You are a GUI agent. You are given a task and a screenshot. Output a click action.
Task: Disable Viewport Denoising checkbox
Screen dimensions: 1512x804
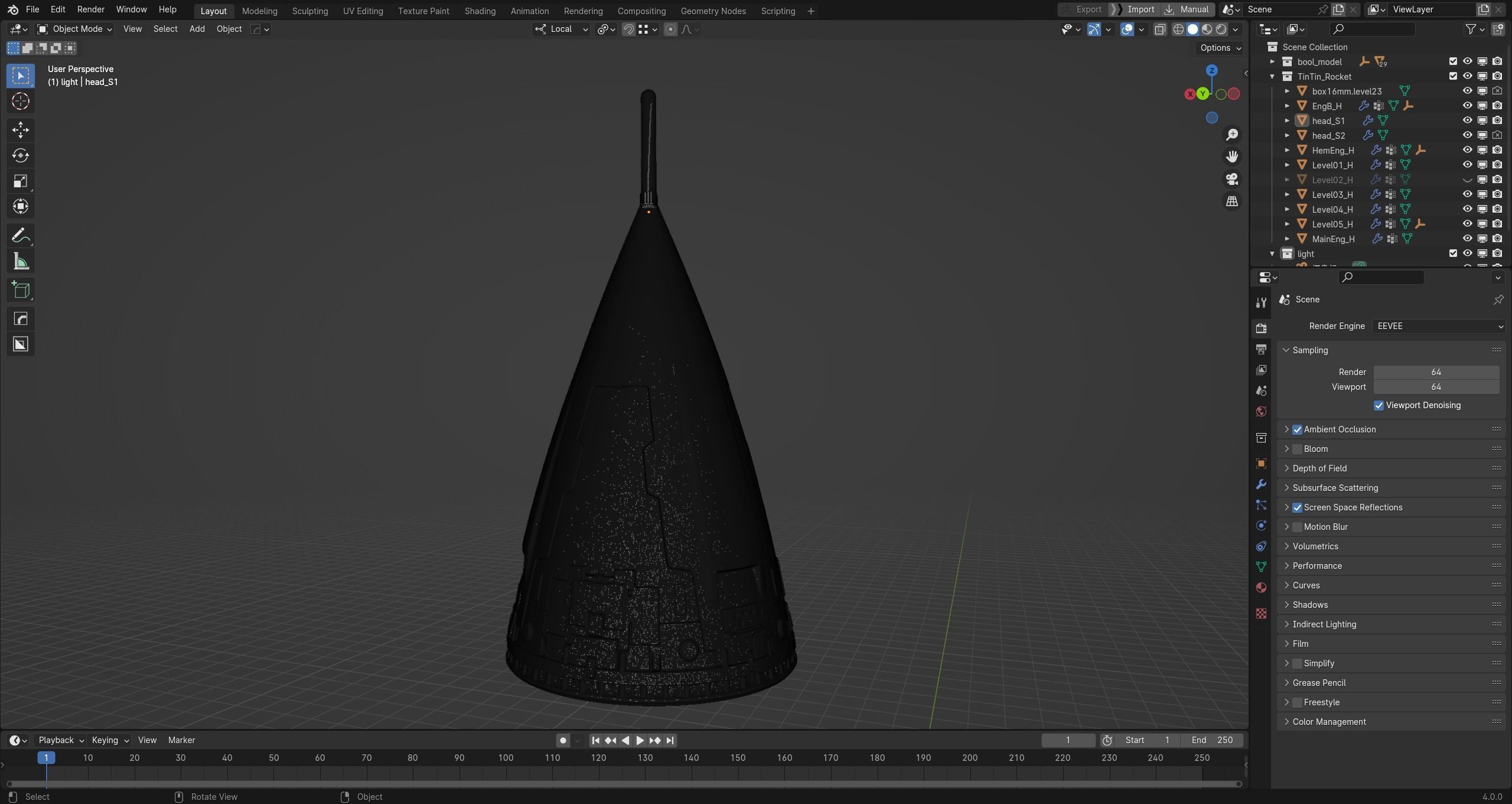point(1379,405)
